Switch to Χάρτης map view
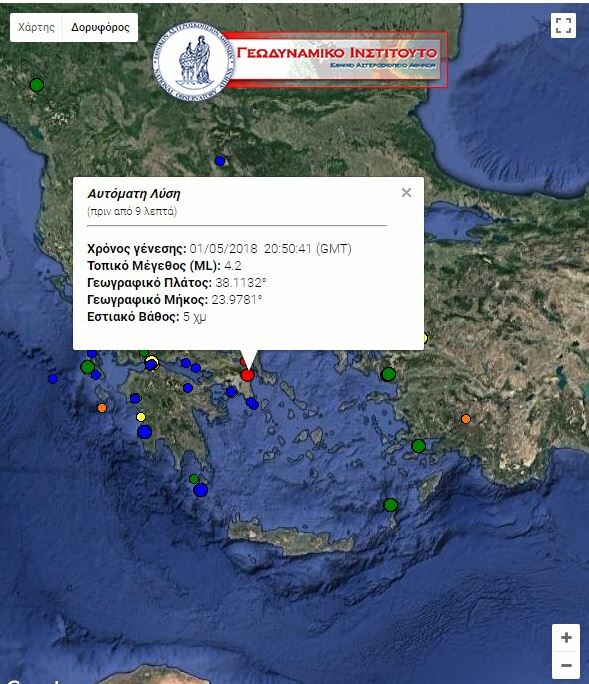Screen dimensions: 589x684 click(36, 27)
